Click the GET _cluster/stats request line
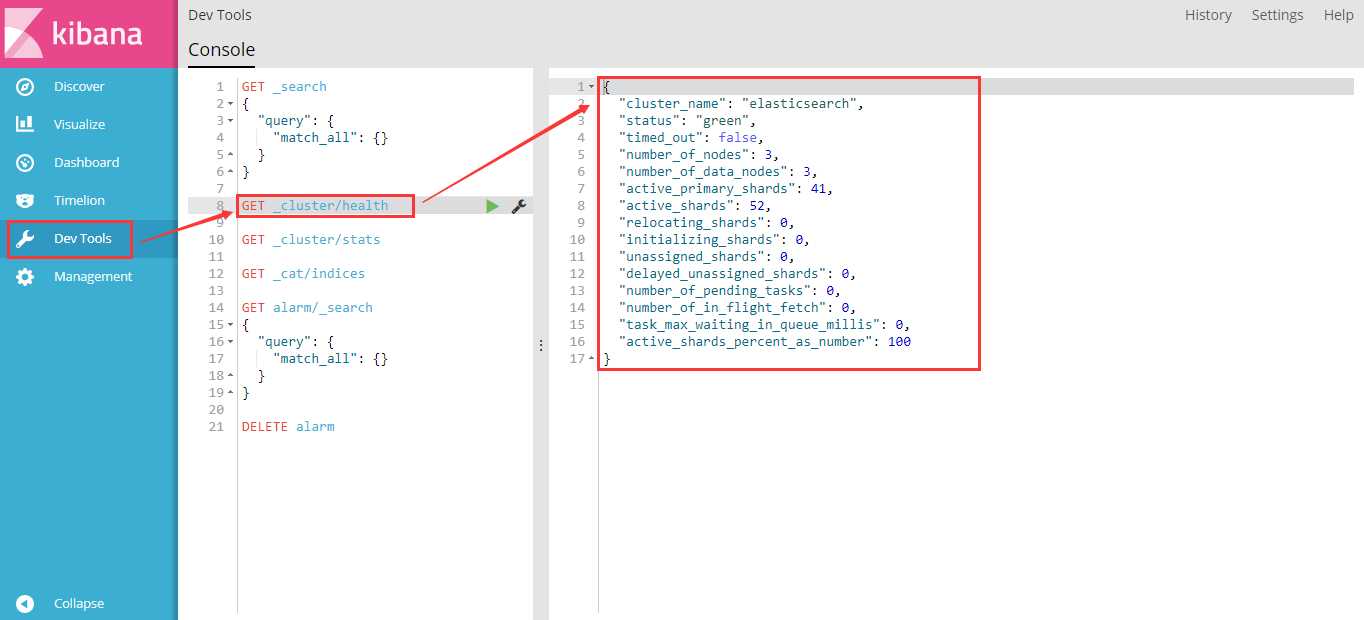1364x620 pixels. click(311, 240)
